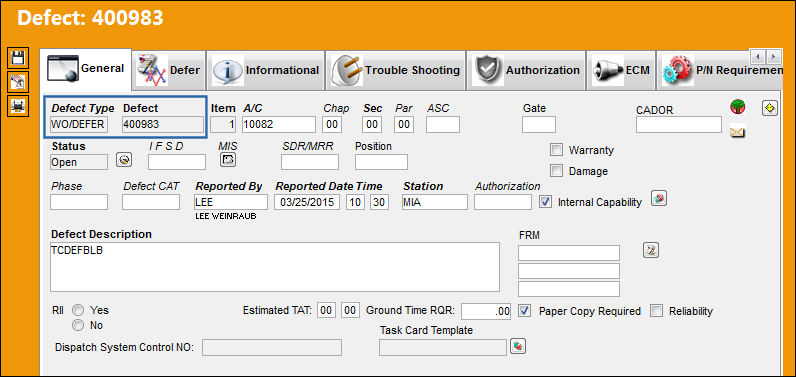
Task: Click the Par input field
Action: point(404,124)
